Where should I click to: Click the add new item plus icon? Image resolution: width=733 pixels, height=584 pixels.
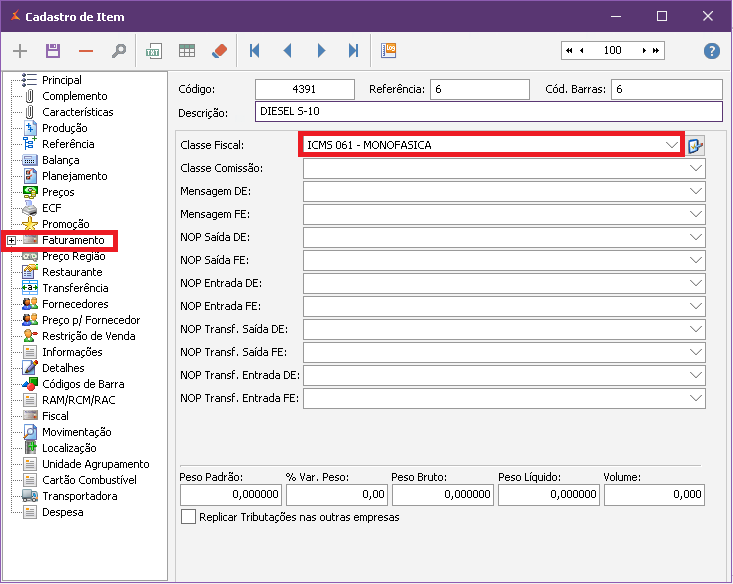[20, 51]
